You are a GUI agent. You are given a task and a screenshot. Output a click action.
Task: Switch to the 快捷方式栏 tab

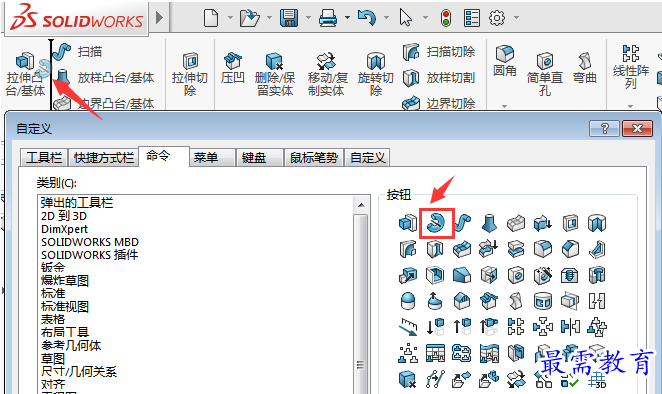(104, 158)
